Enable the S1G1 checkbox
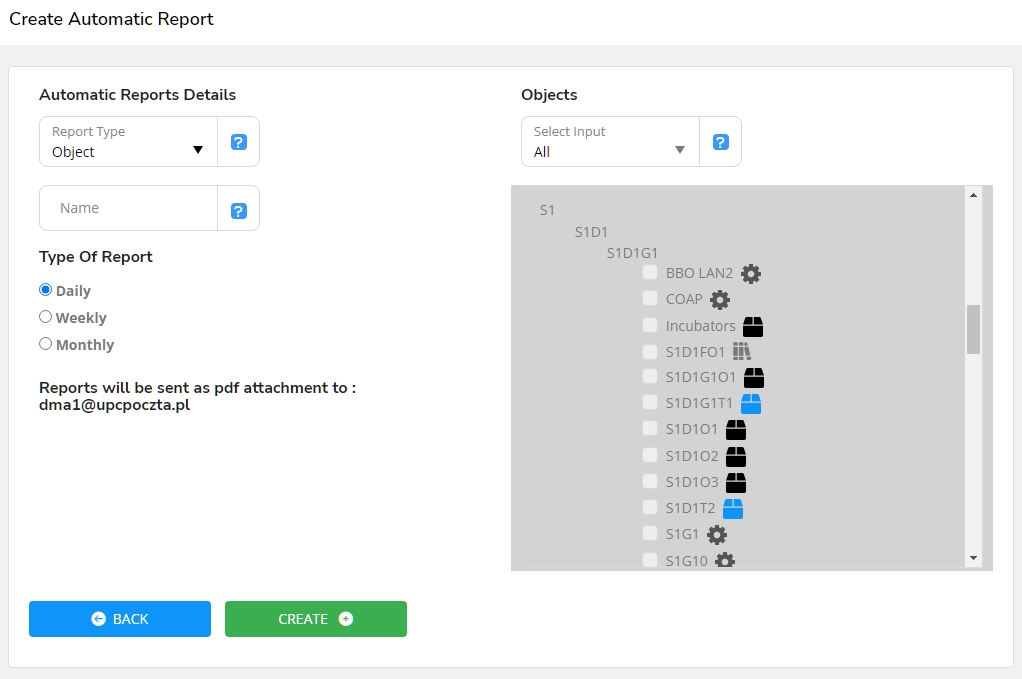Viewport: 1022px width, 679px height. (x=650, y=534)
